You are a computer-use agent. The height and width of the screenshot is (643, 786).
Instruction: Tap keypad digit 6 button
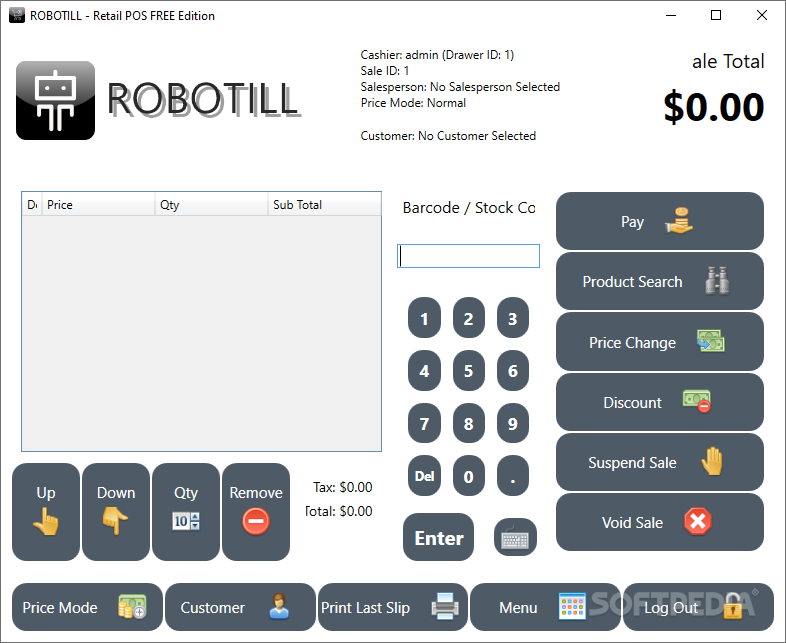(512, 370)
